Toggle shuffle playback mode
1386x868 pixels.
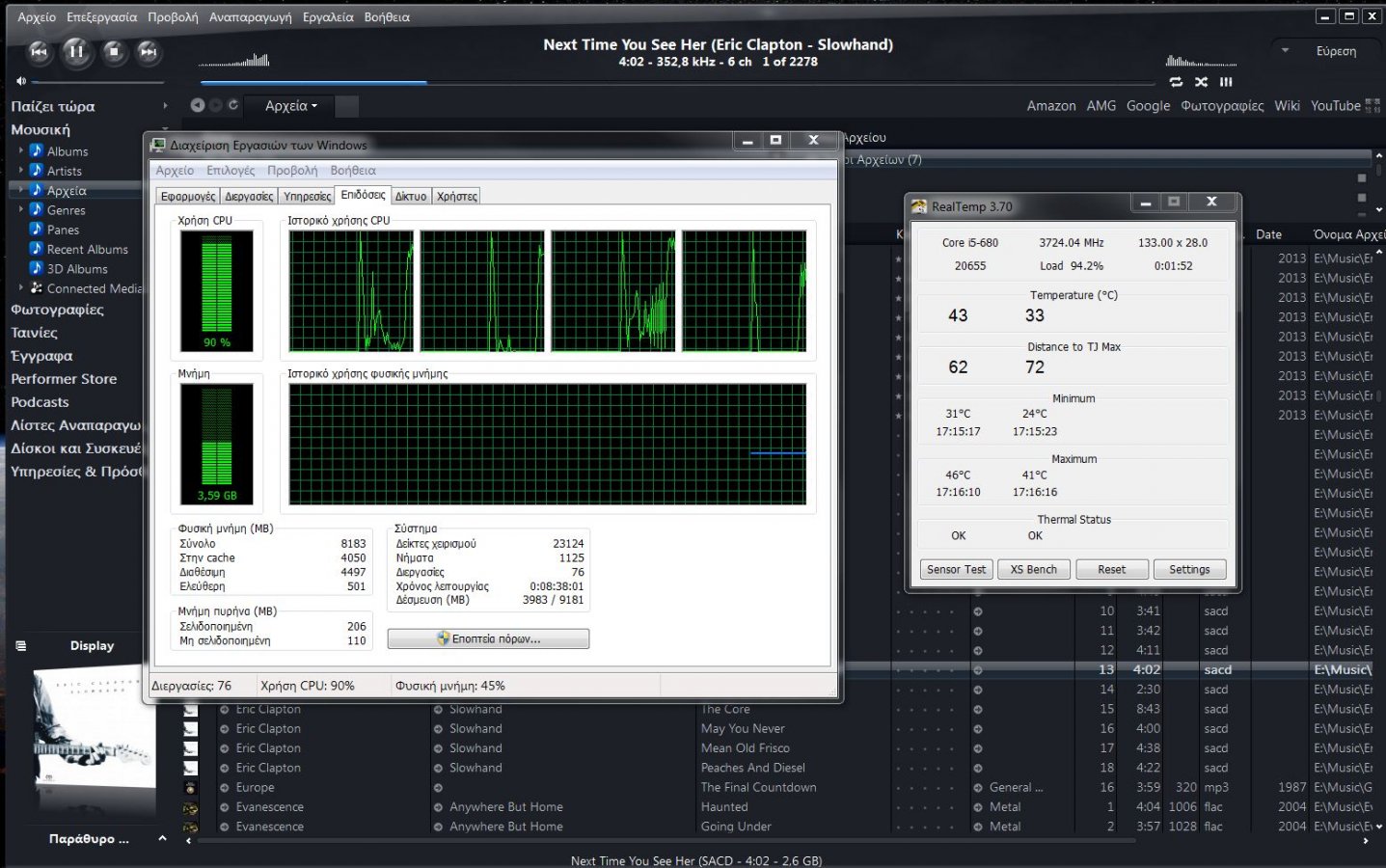click(1201, 82)
